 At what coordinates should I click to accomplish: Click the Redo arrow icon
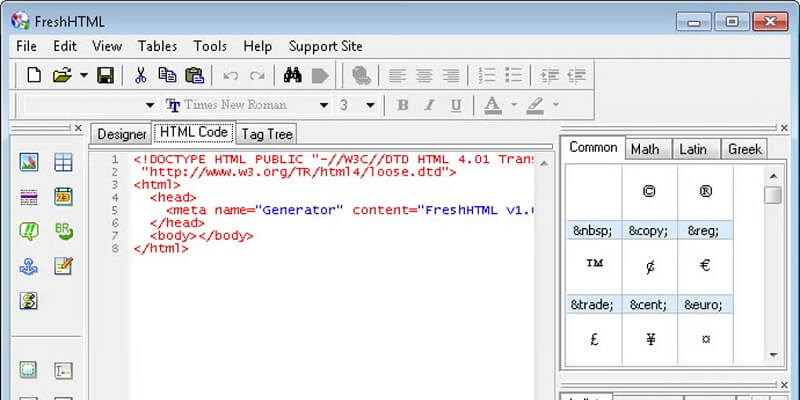click(x=257, y=76)
